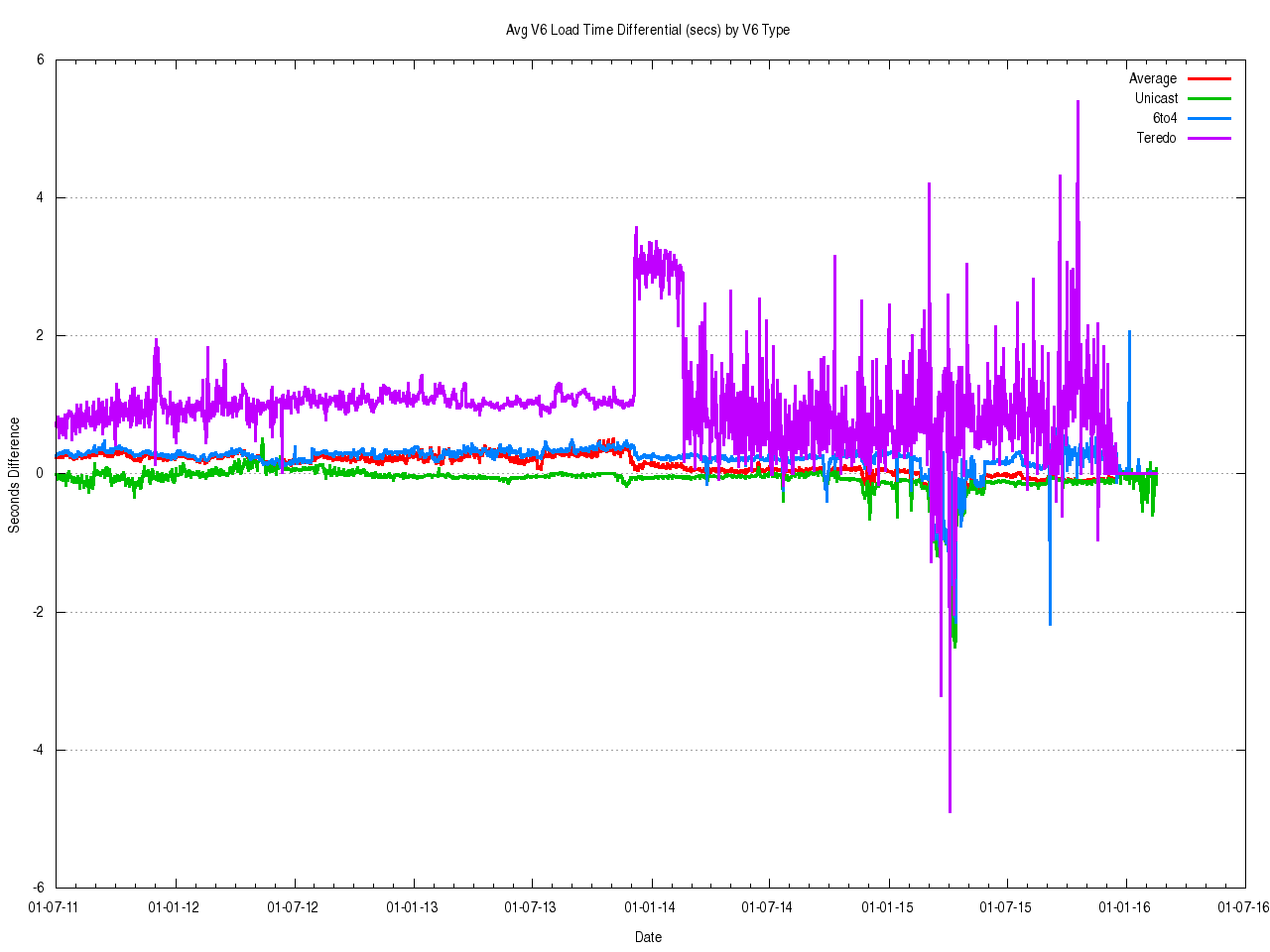Click the red Average legend line

(x=1208, y=78)
